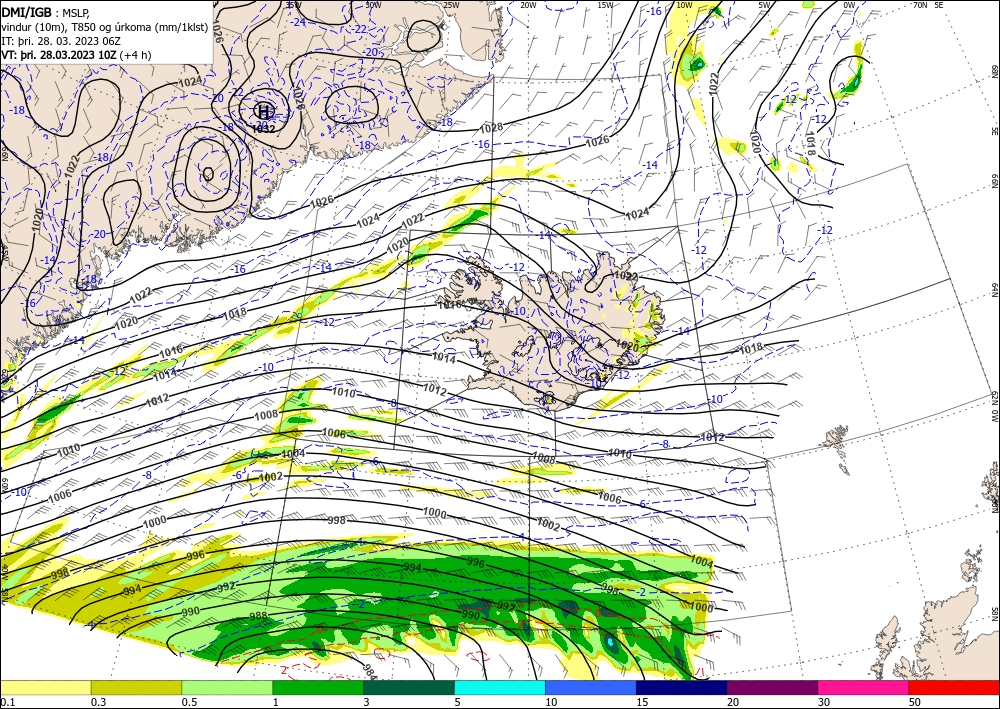Screen dimensions: 1000x709
Task: Click the '984' isobar label at the bottom
Action: click(x=369, y=671)
